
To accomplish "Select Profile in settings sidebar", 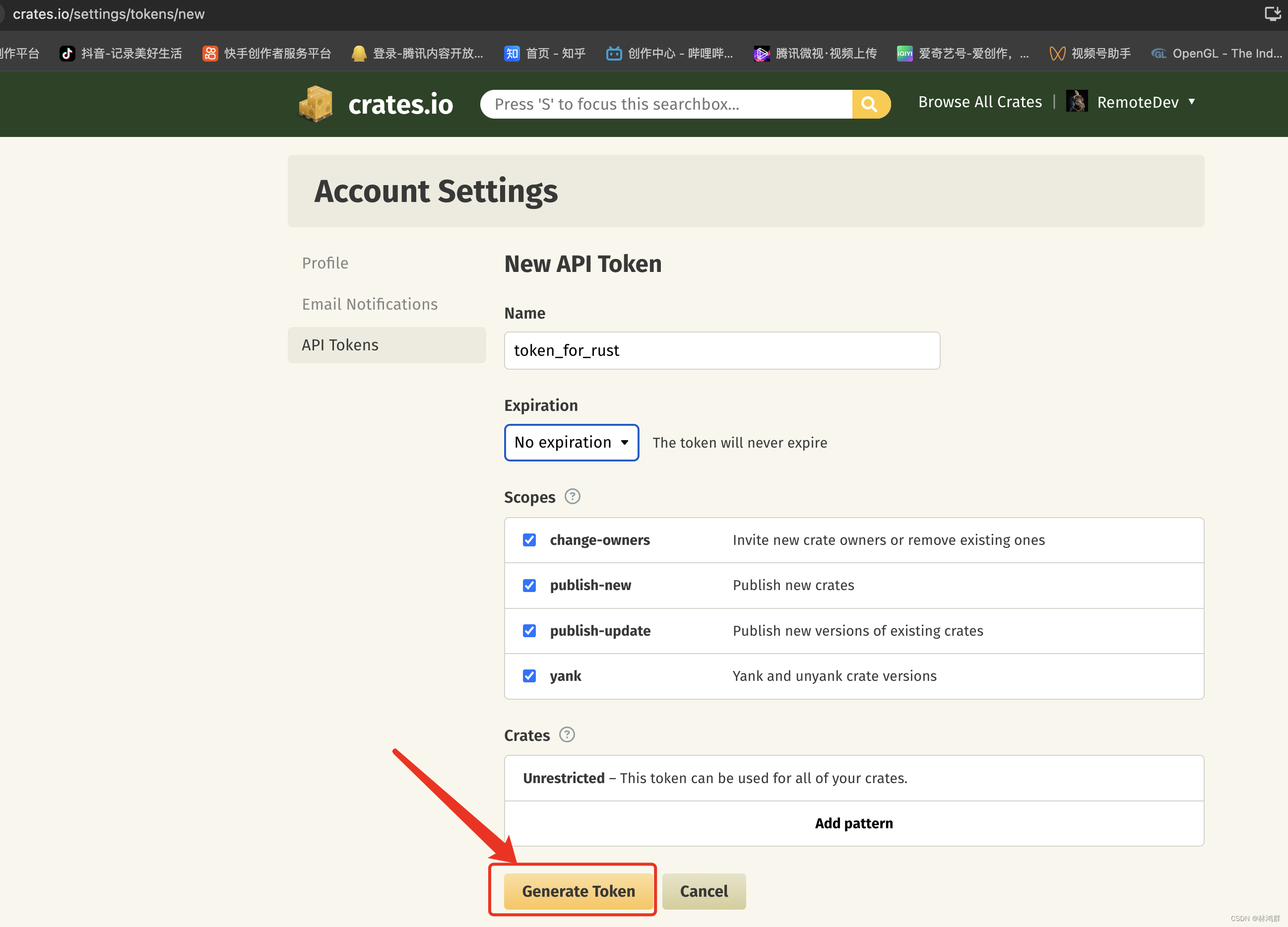I will 325,263.
